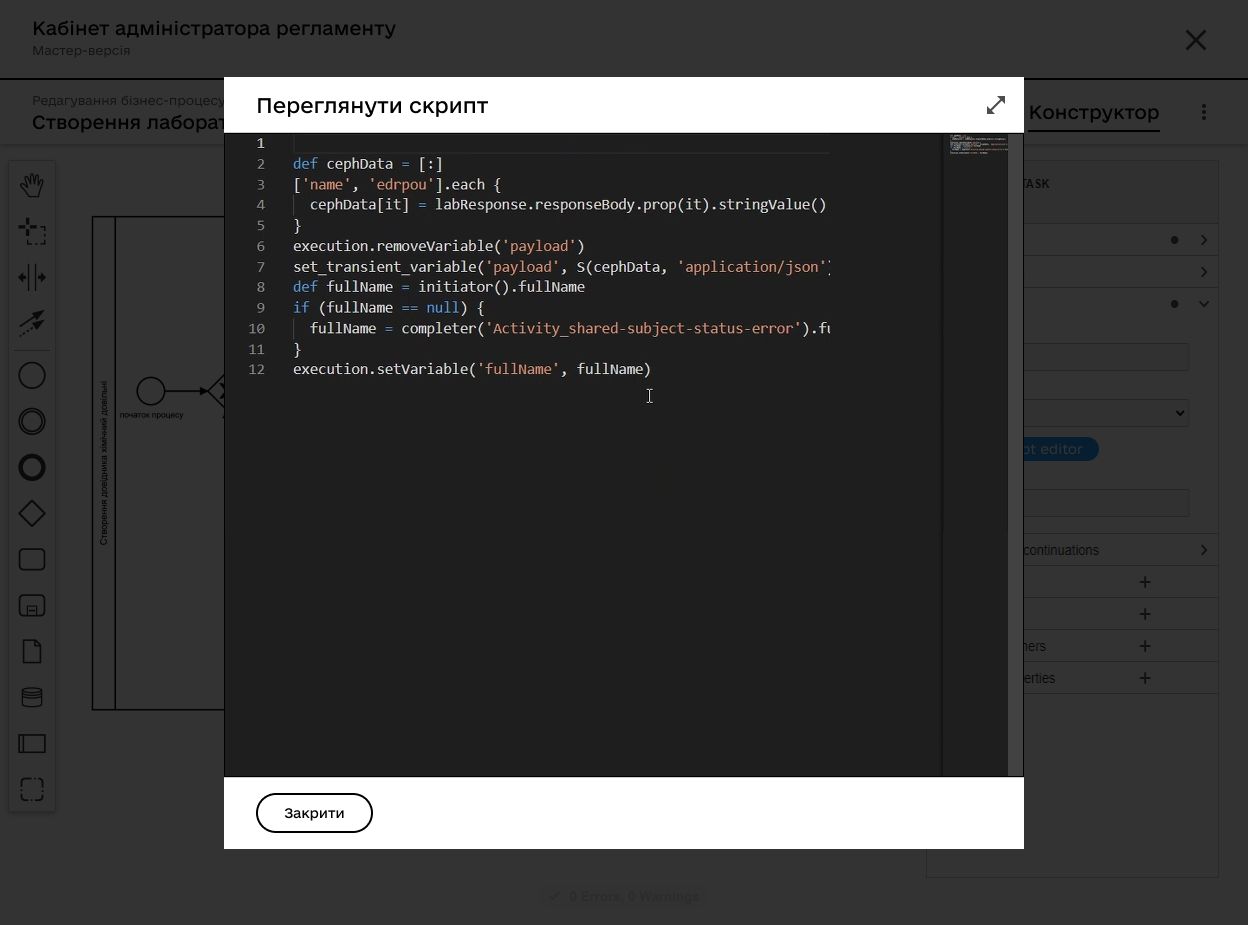The width and height of the screenshot is (1248, 925).
Task: Click the cephData[it] = labResponse code line
Action: tap(568, 205)
